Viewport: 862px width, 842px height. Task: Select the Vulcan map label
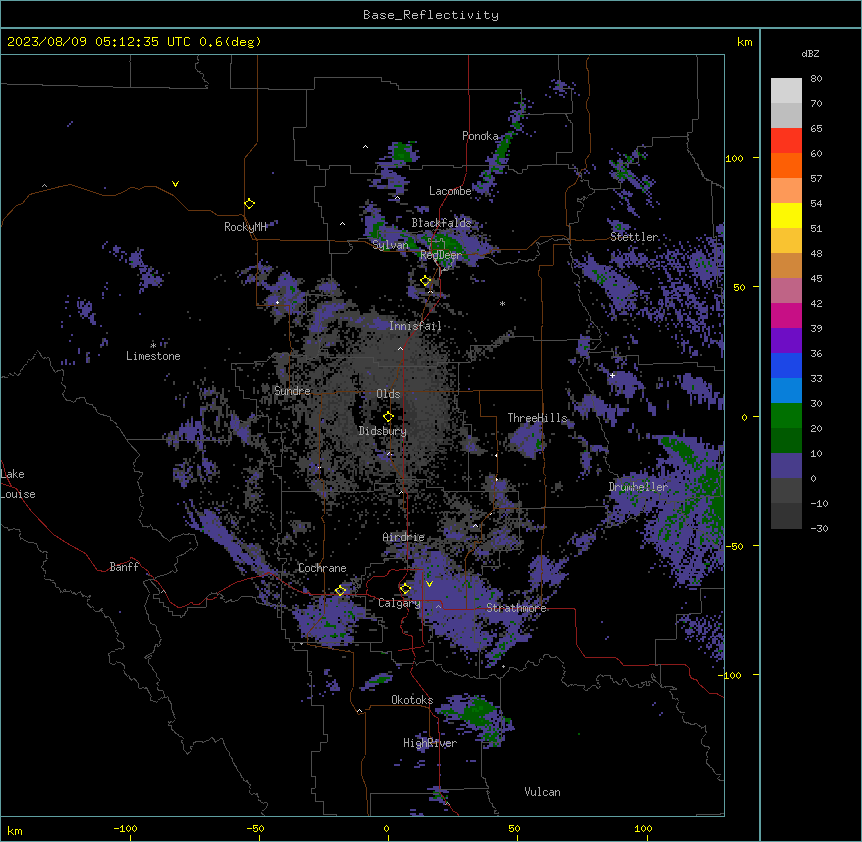[543, 792]
